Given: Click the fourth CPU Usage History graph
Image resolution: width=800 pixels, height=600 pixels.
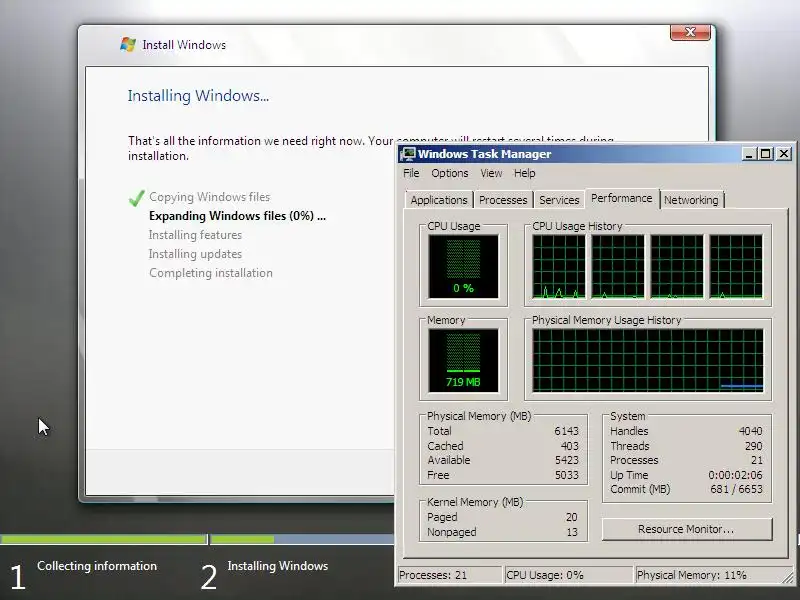Looking at the screenshot, I should click(736, 266).
